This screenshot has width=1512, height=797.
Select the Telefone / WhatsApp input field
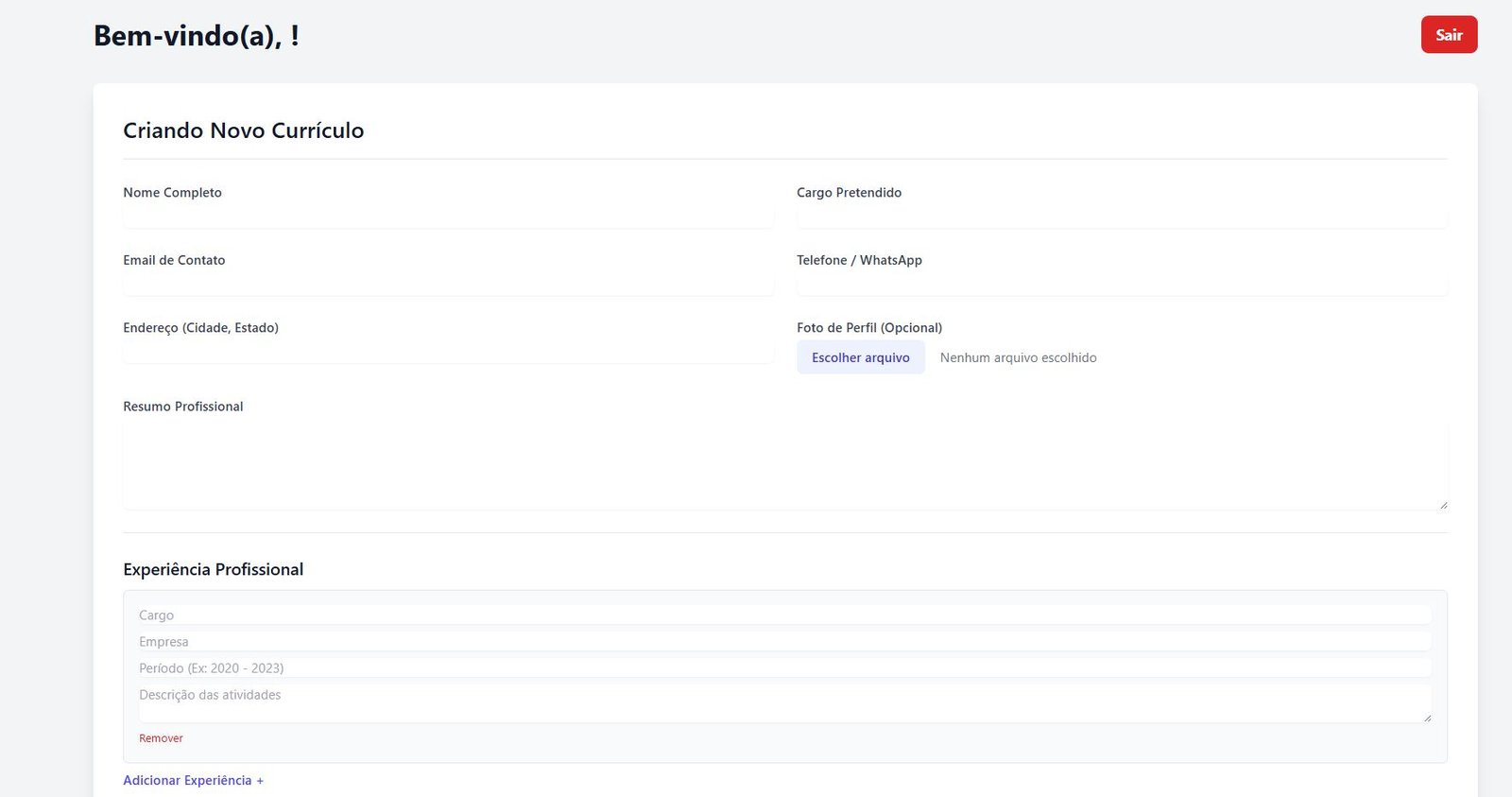[x=1121, y=286]
